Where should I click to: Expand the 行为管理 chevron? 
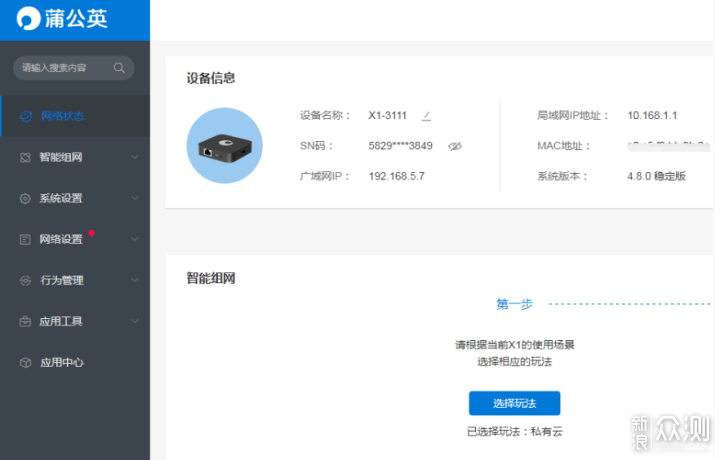(135, 280)
